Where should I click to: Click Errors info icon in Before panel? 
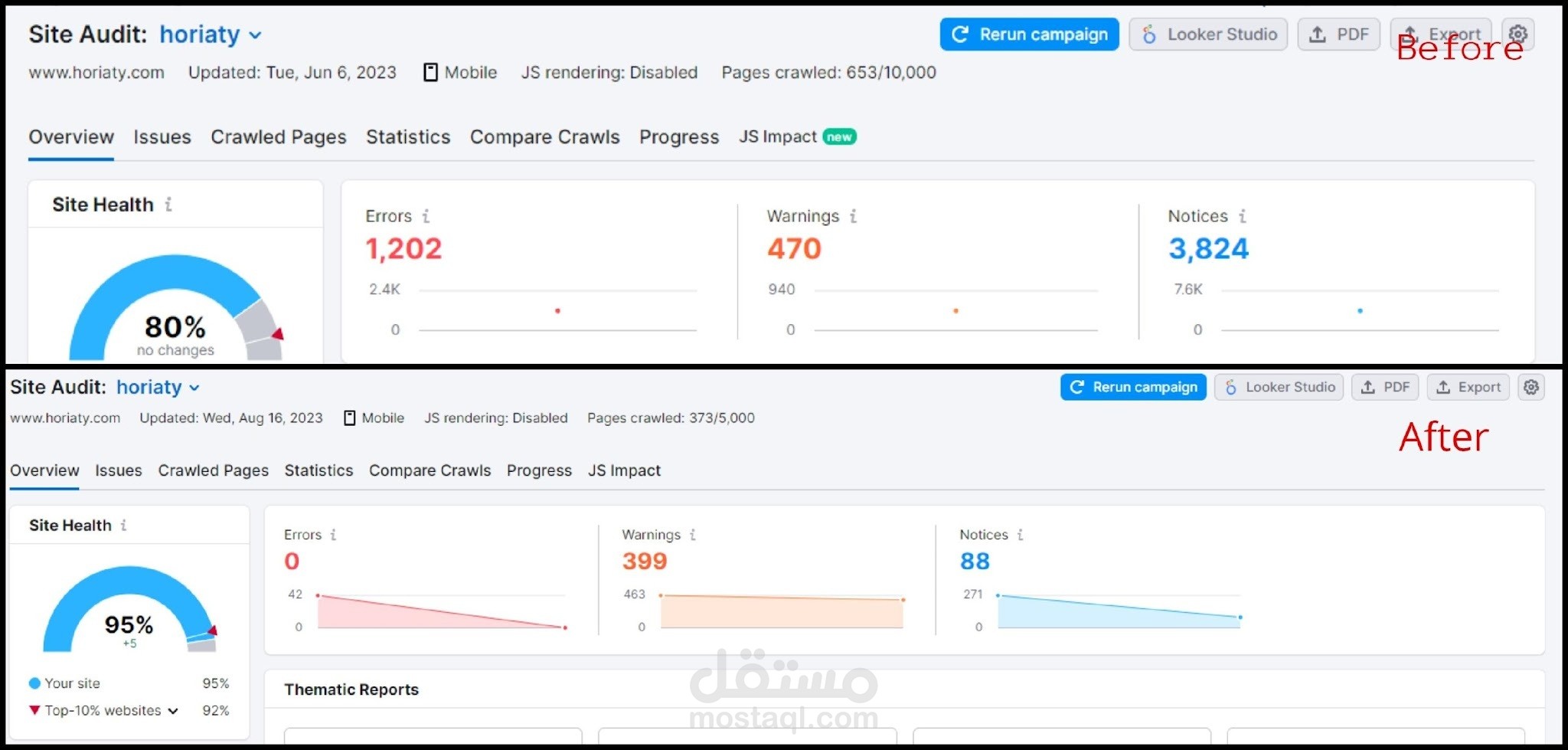point(426,216)
